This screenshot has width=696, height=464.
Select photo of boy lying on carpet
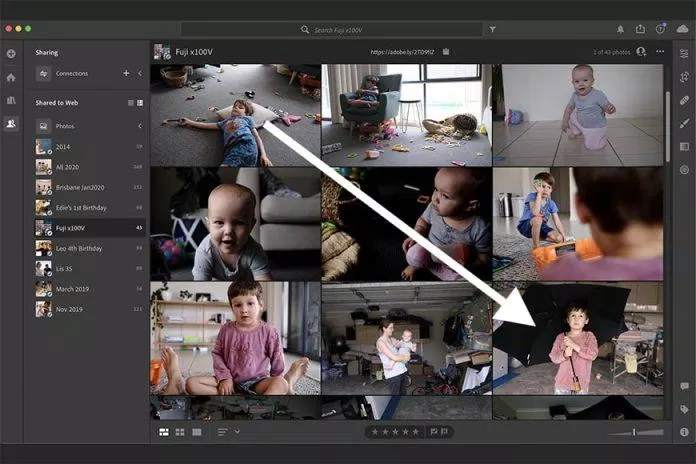pos(235,115)
